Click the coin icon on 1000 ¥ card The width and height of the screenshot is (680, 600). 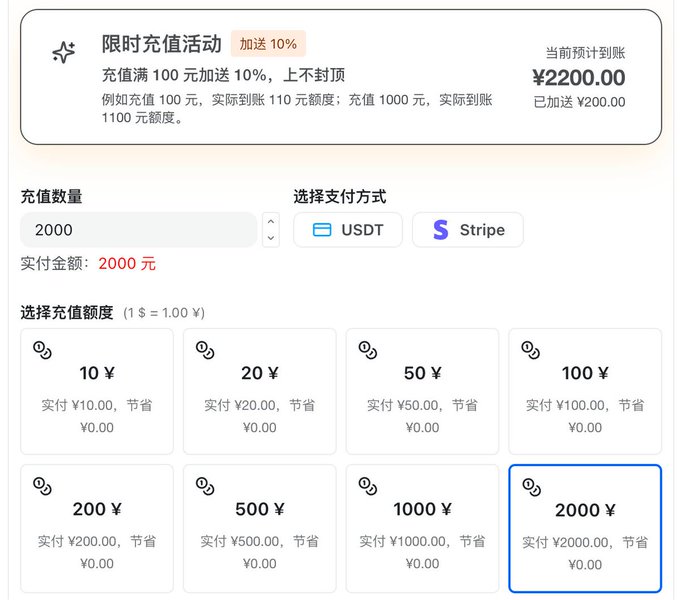[368, 486]
